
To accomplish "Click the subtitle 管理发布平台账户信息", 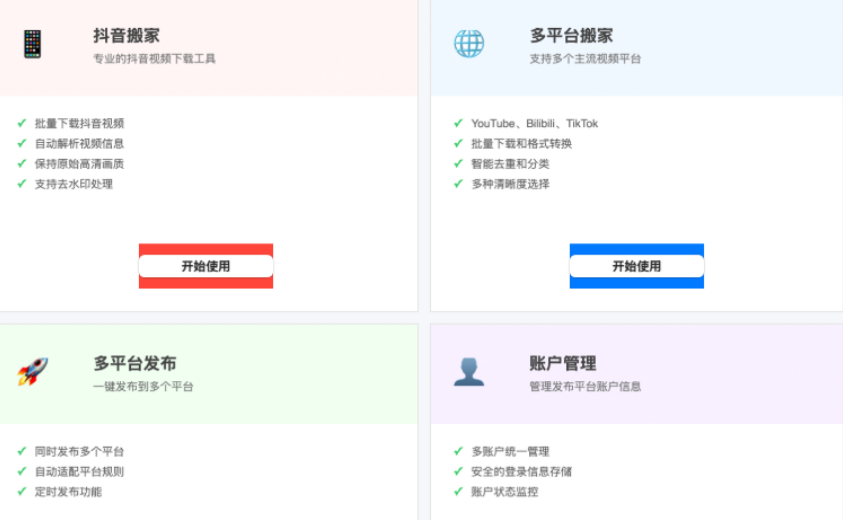I will pos(585,386).
